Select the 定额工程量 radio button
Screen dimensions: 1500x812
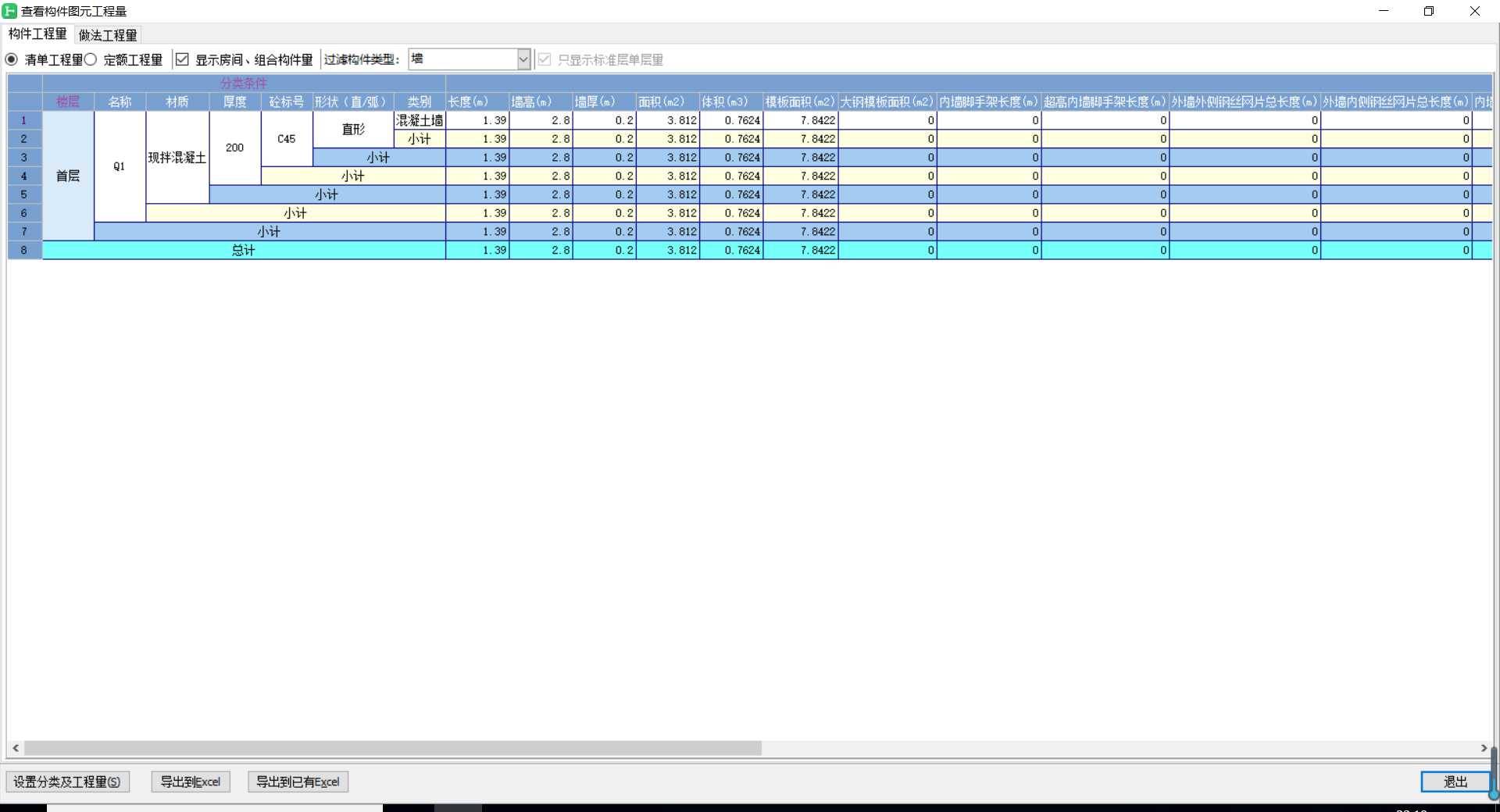pos(91,59)
